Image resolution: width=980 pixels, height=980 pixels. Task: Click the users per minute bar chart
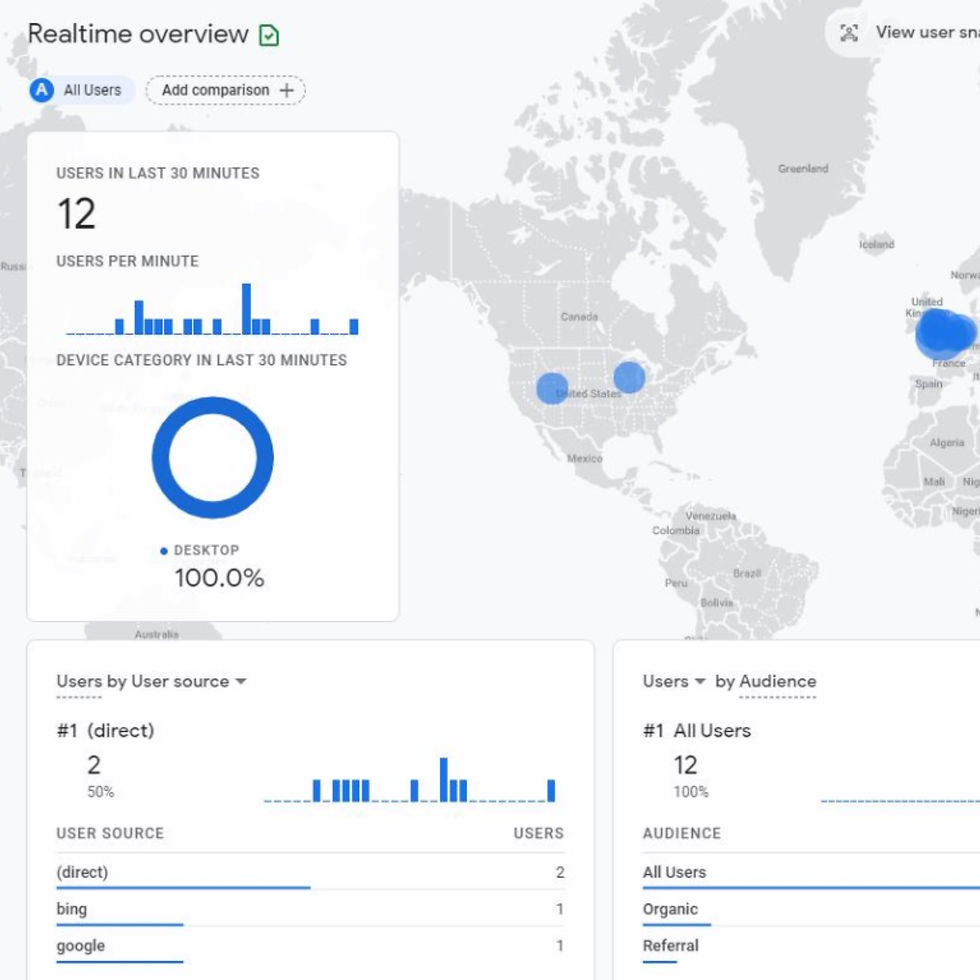212,309
